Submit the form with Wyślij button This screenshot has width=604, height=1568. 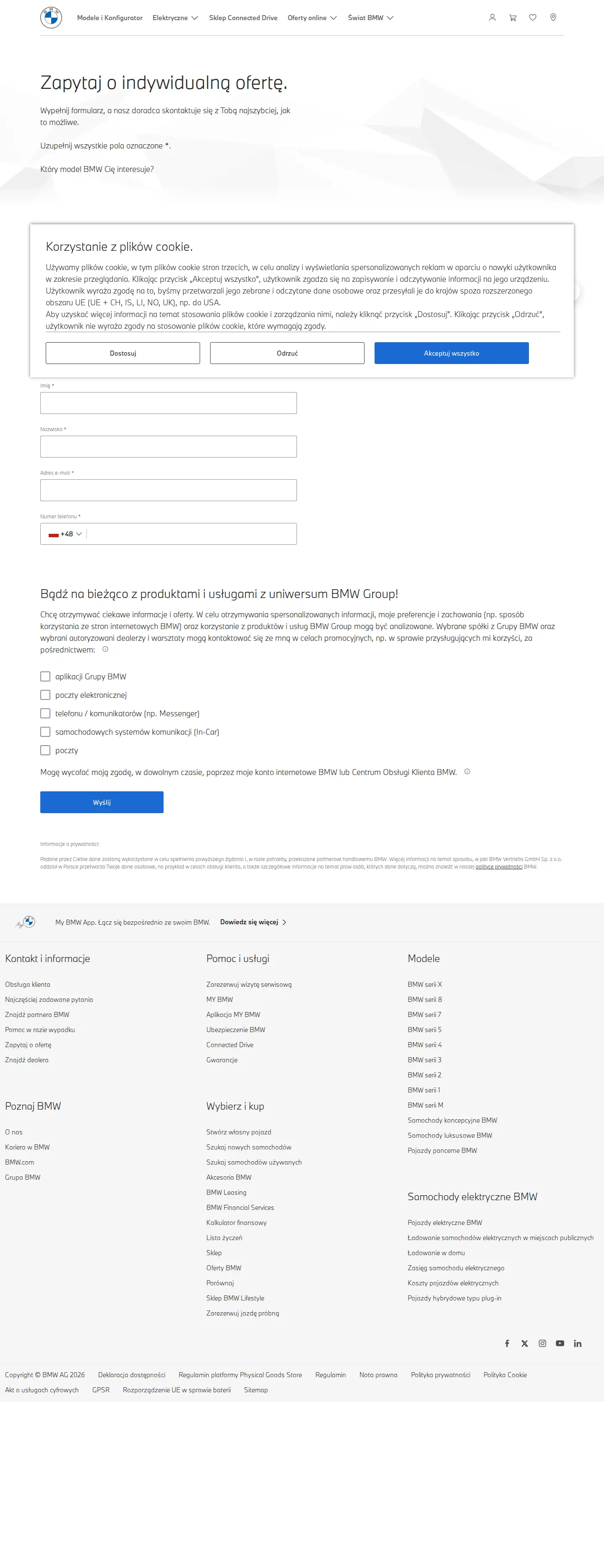pos(102,802)
